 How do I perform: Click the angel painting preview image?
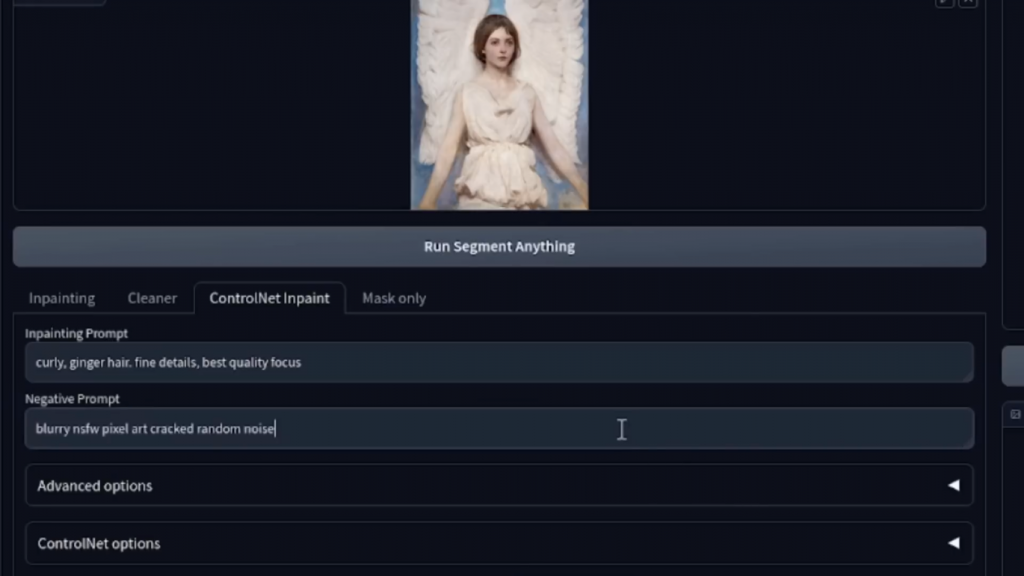click(499, 104)
